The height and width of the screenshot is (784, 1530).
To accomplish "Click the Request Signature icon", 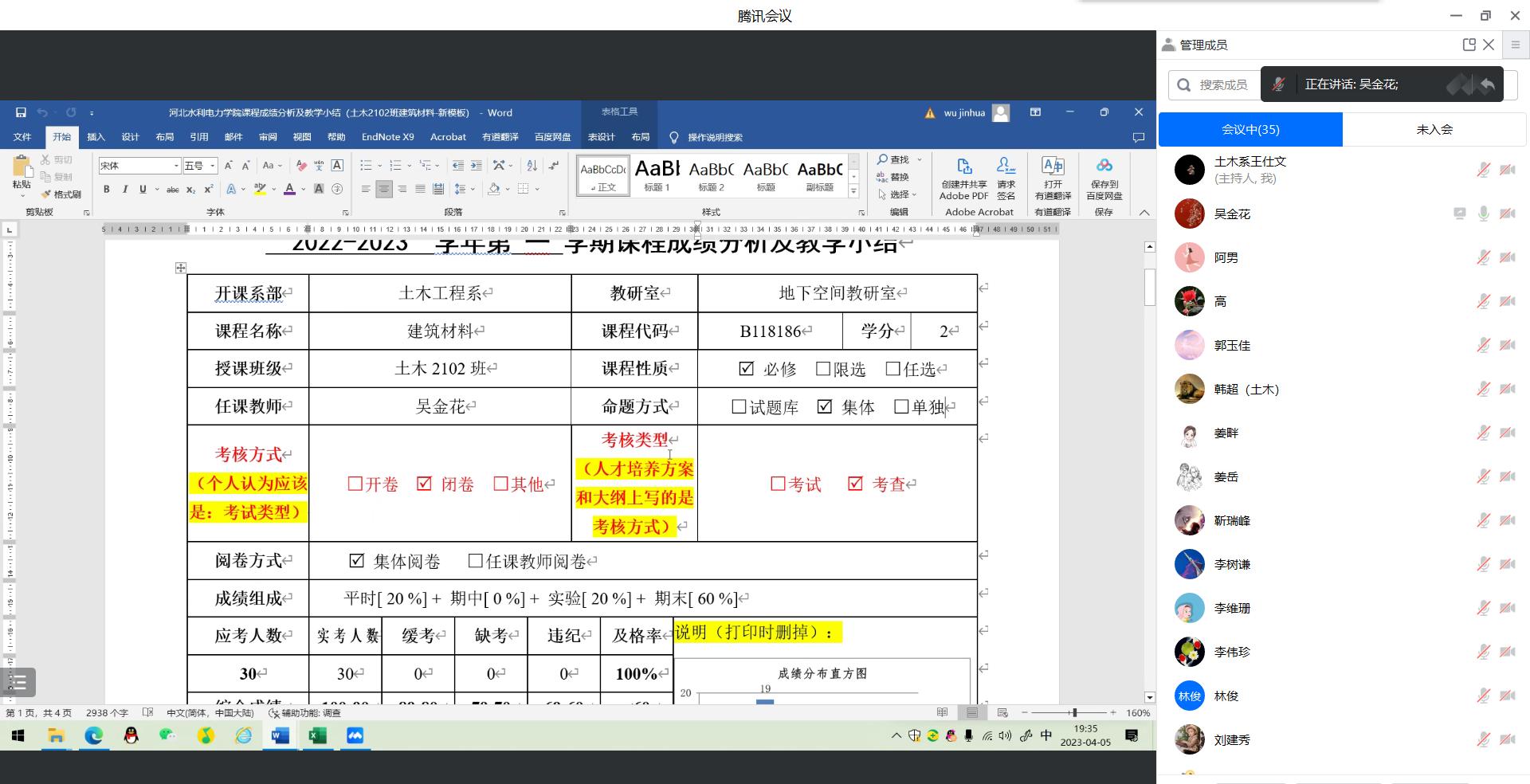I will pos(1006,177).
